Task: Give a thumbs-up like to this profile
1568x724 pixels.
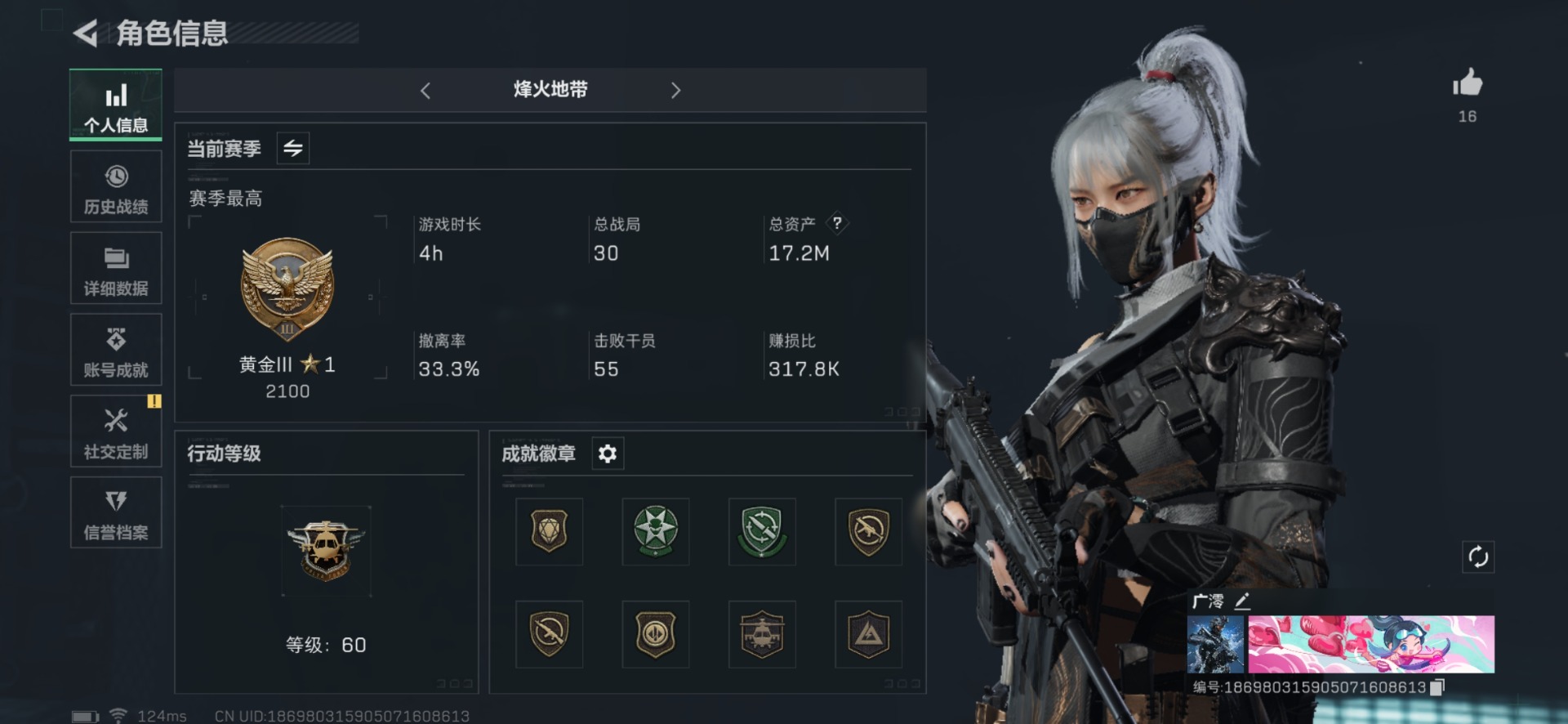Action: (1467, 83)
